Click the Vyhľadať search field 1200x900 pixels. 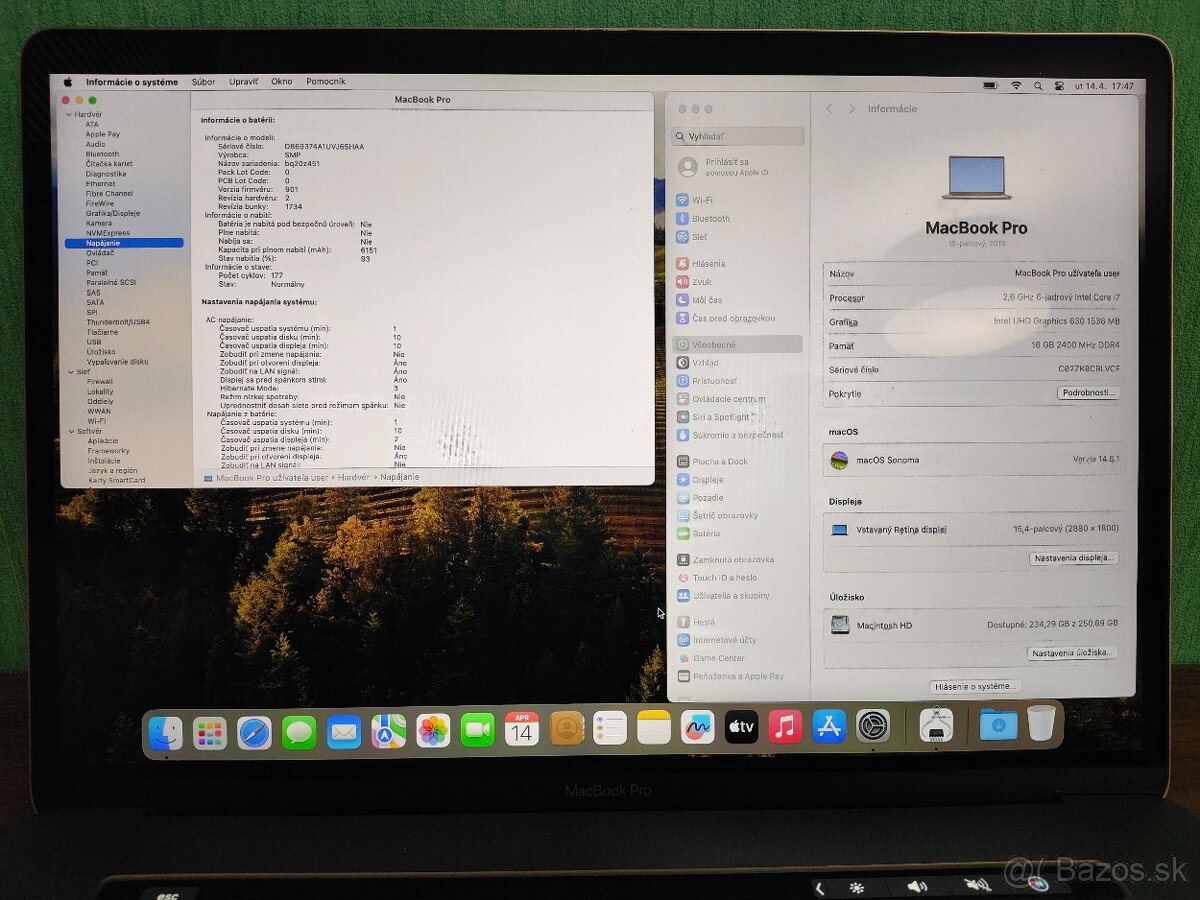(x=738, y=135)
